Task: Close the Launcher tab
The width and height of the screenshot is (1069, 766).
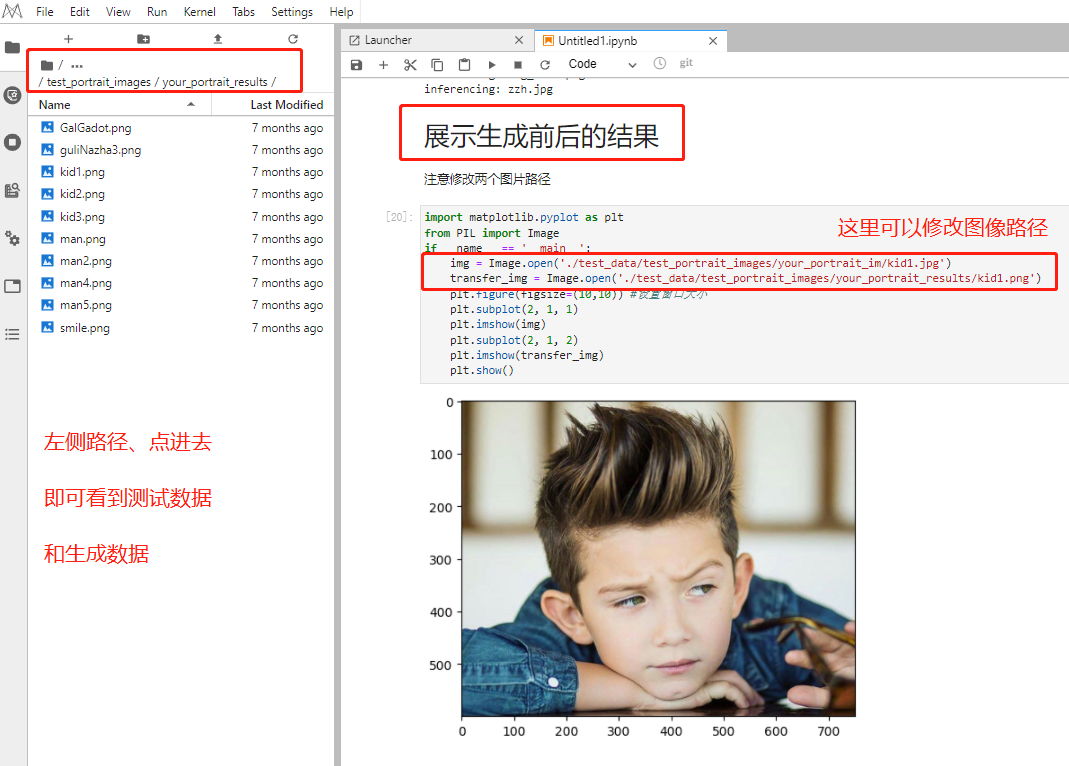Action: pos(519,40)
